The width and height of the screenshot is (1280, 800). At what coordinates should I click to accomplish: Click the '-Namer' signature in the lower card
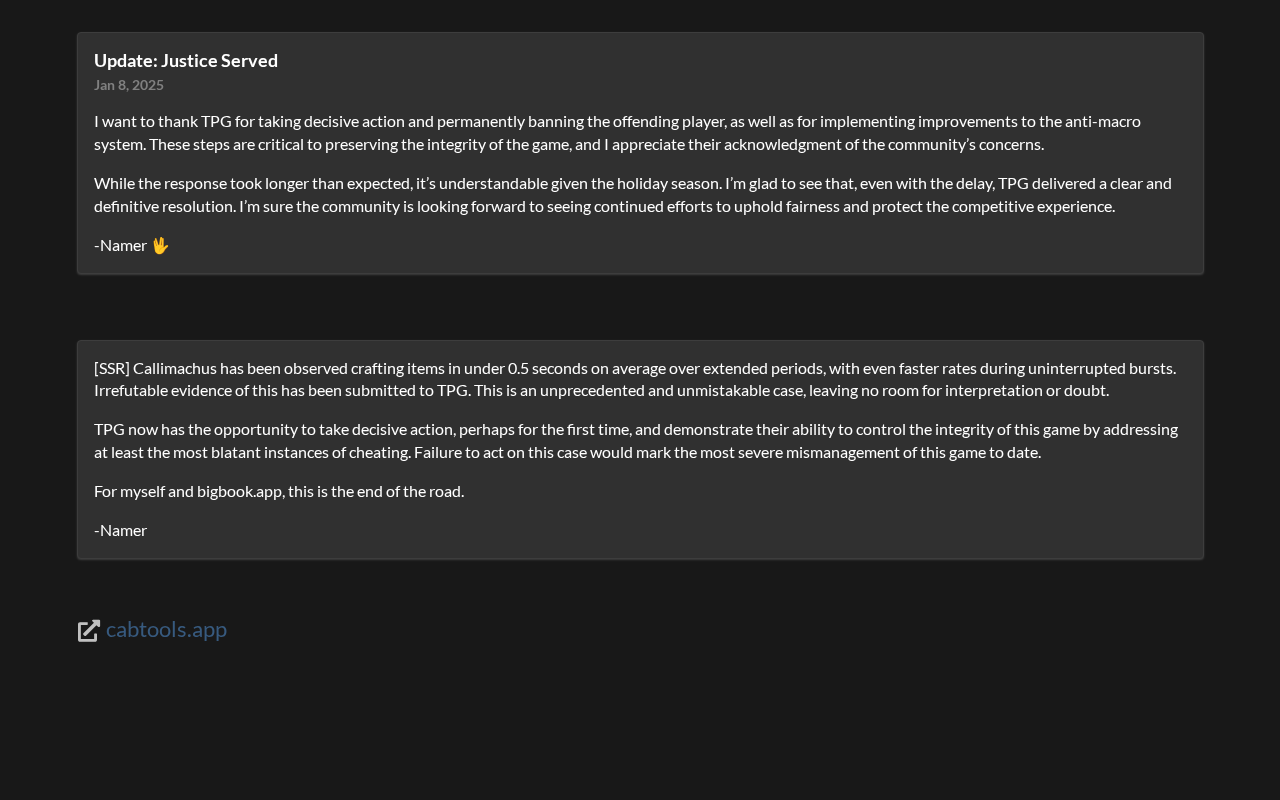pyautogui.click(x=121, y=530)
